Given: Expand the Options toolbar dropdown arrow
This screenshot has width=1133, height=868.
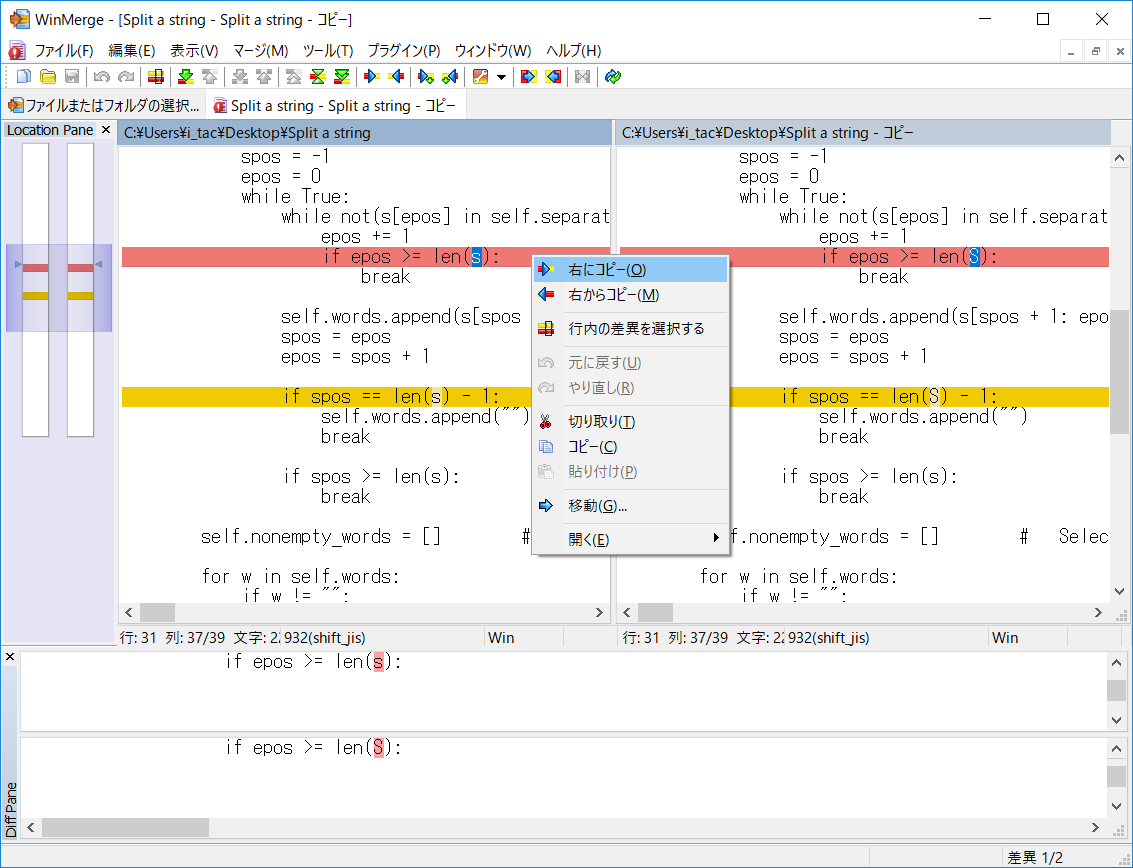Looking at the screenshot, I should pos(501,77).
